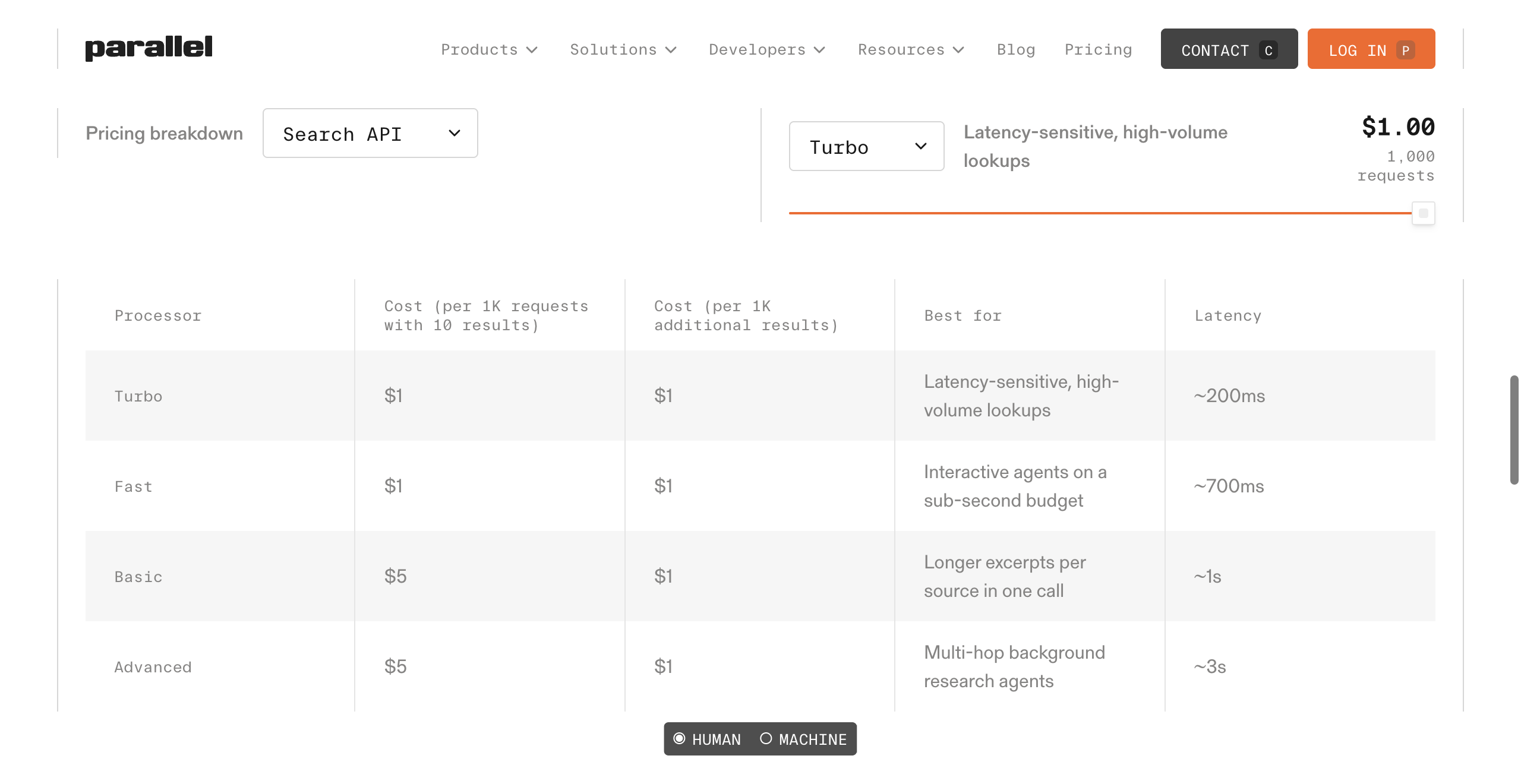The image size is (1521, 784).
Task: Expand the Solutions dropdown
Action: (623, 49)
